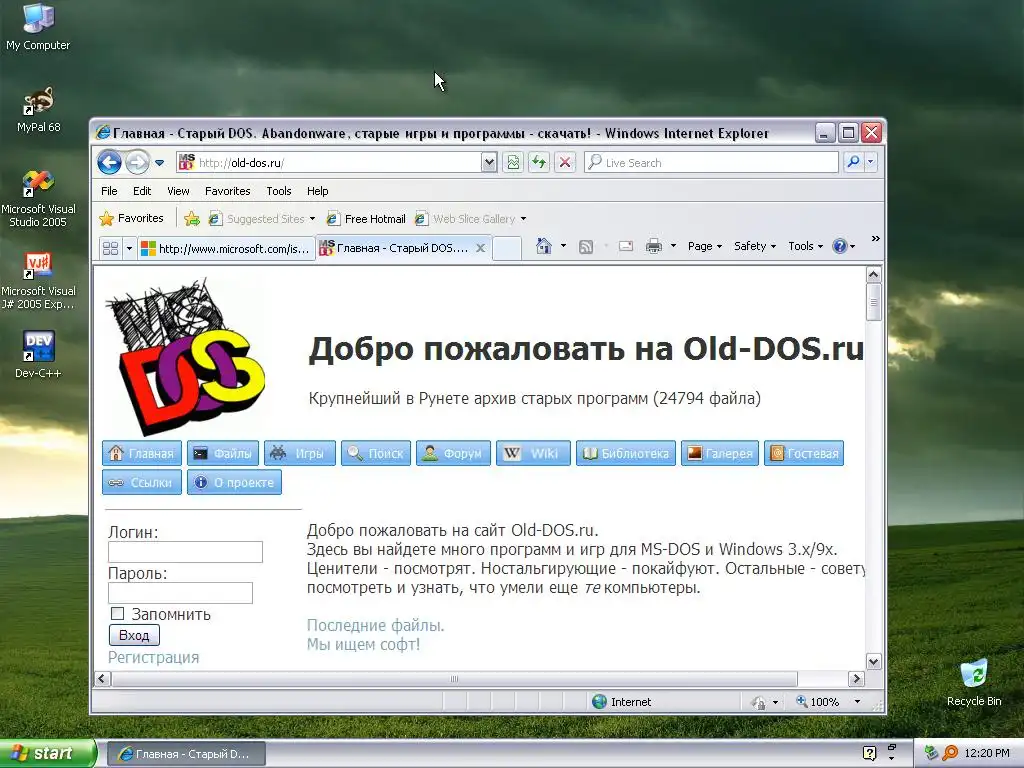1024x768 pixels.
Task: Follow the Последние файлы link
Action: 376,626
